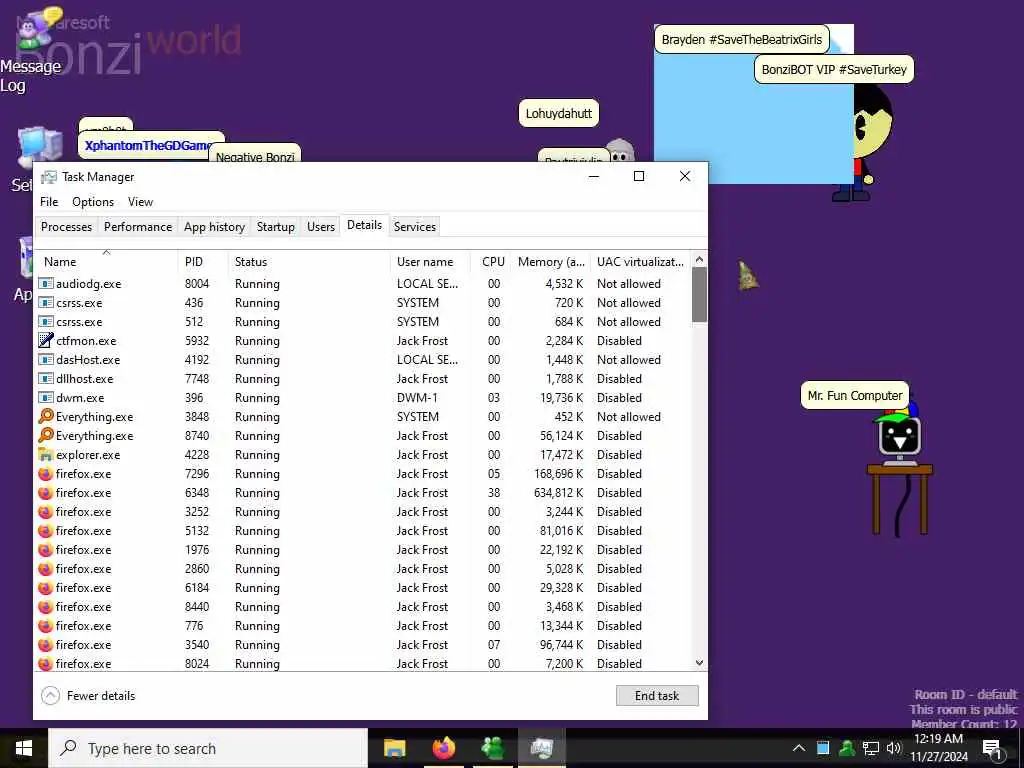Switch to the App history tab
Image resolution: width=1024 pixels, height=768 pixels.
[214, 227]
